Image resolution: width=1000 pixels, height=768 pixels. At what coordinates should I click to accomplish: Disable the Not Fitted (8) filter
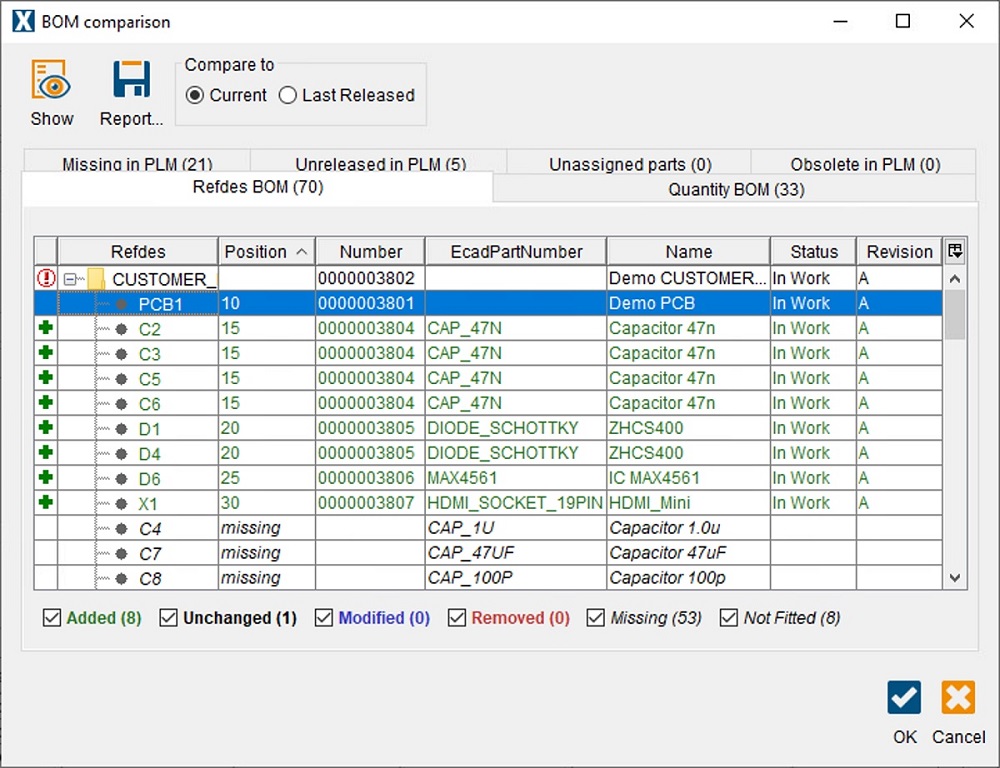tap(729, 618)
